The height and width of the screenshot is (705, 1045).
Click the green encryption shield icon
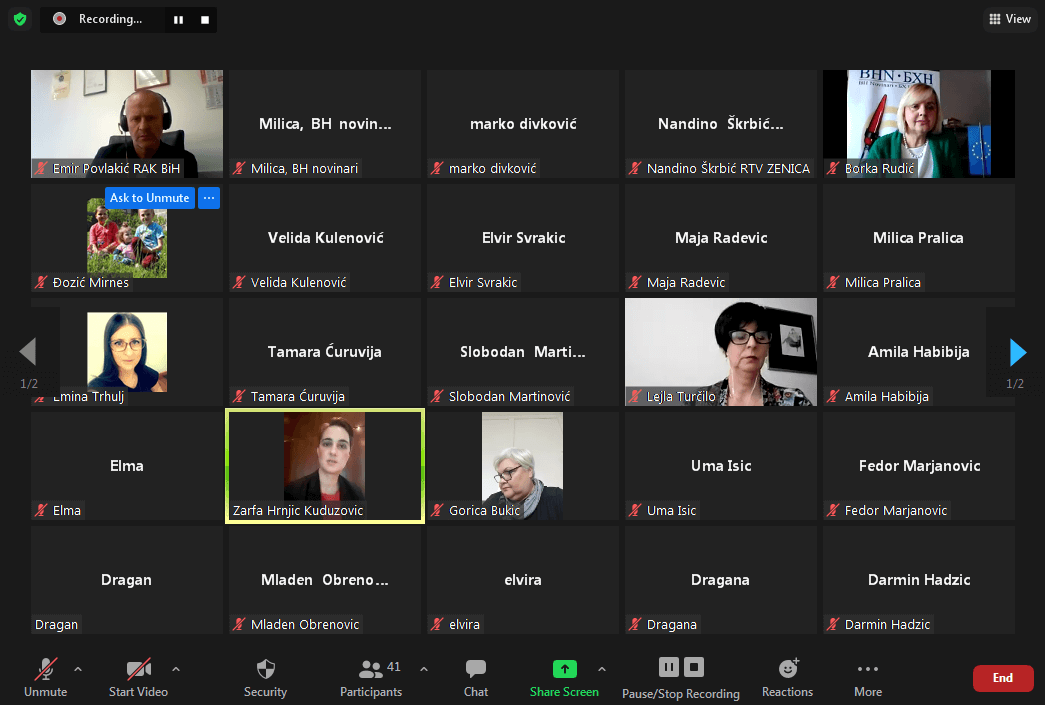pos(20,19)
